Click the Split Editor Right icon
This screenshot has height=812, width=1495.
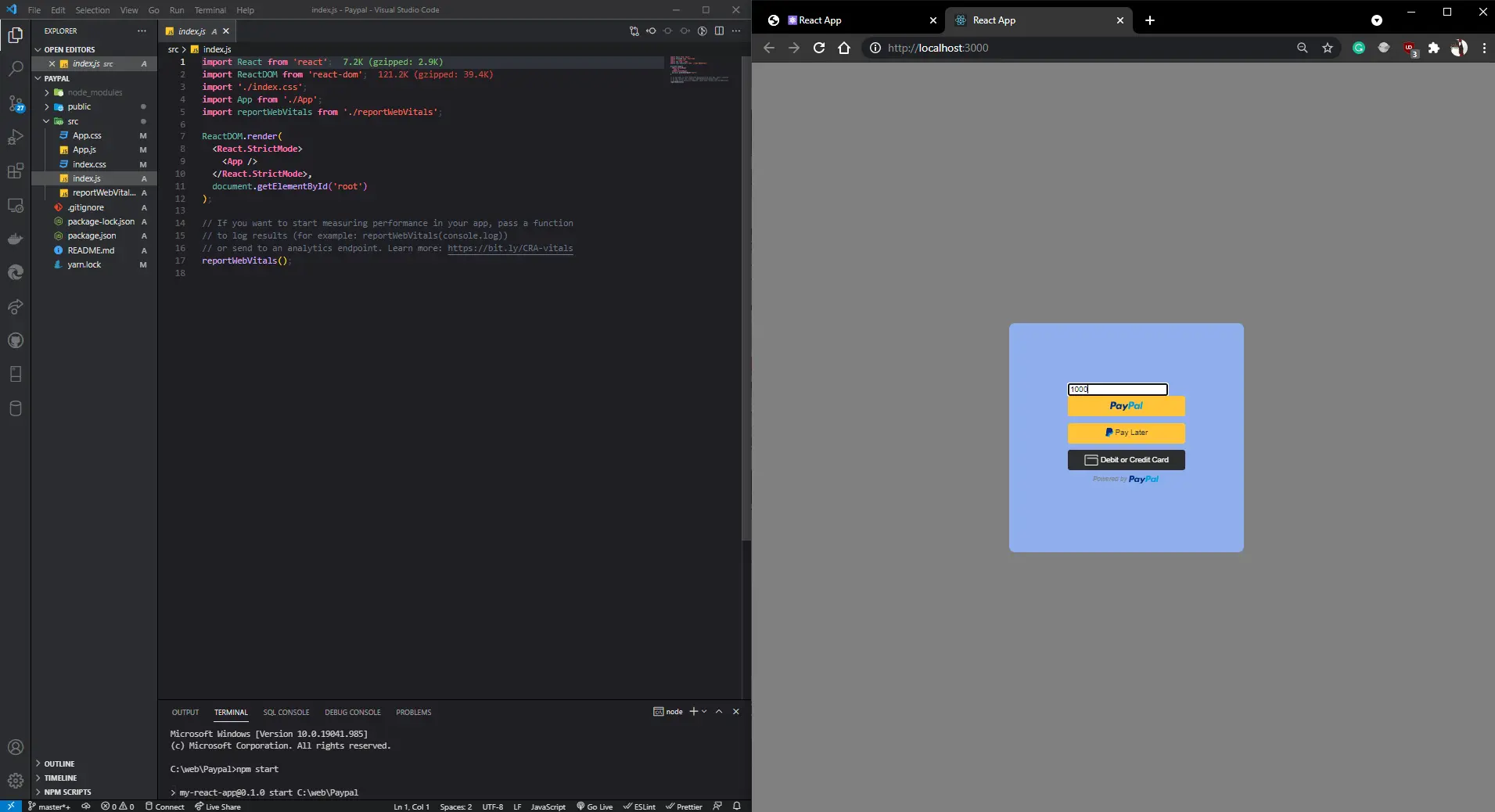719,31
